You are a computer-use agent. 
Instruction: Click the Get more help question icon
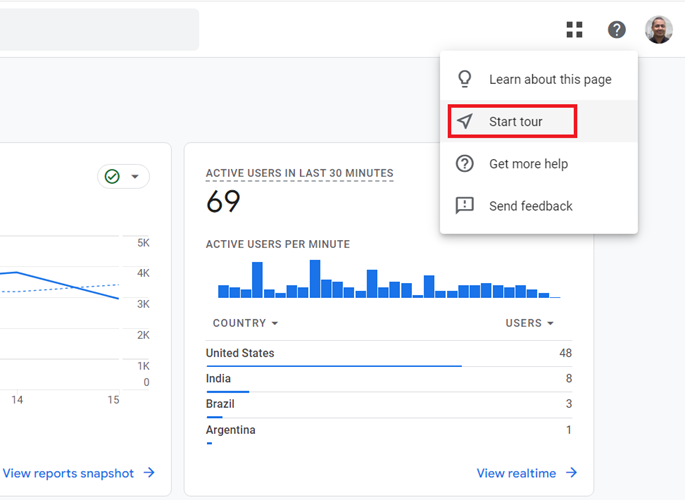(464, 164)
